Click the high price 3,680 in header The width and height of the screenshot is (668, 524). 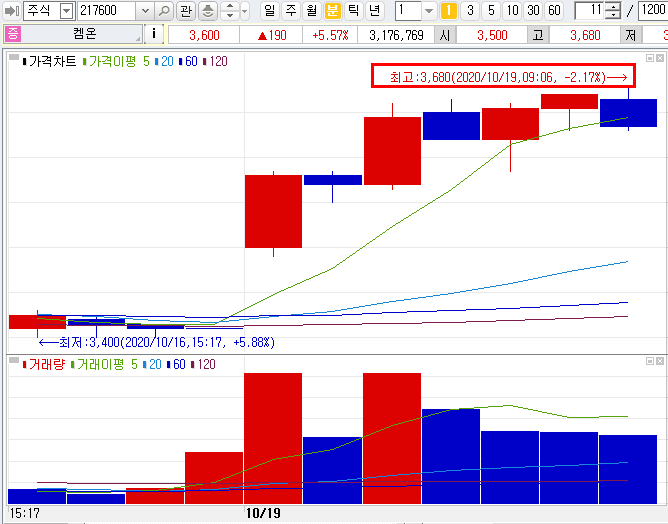tap(585, 35)
